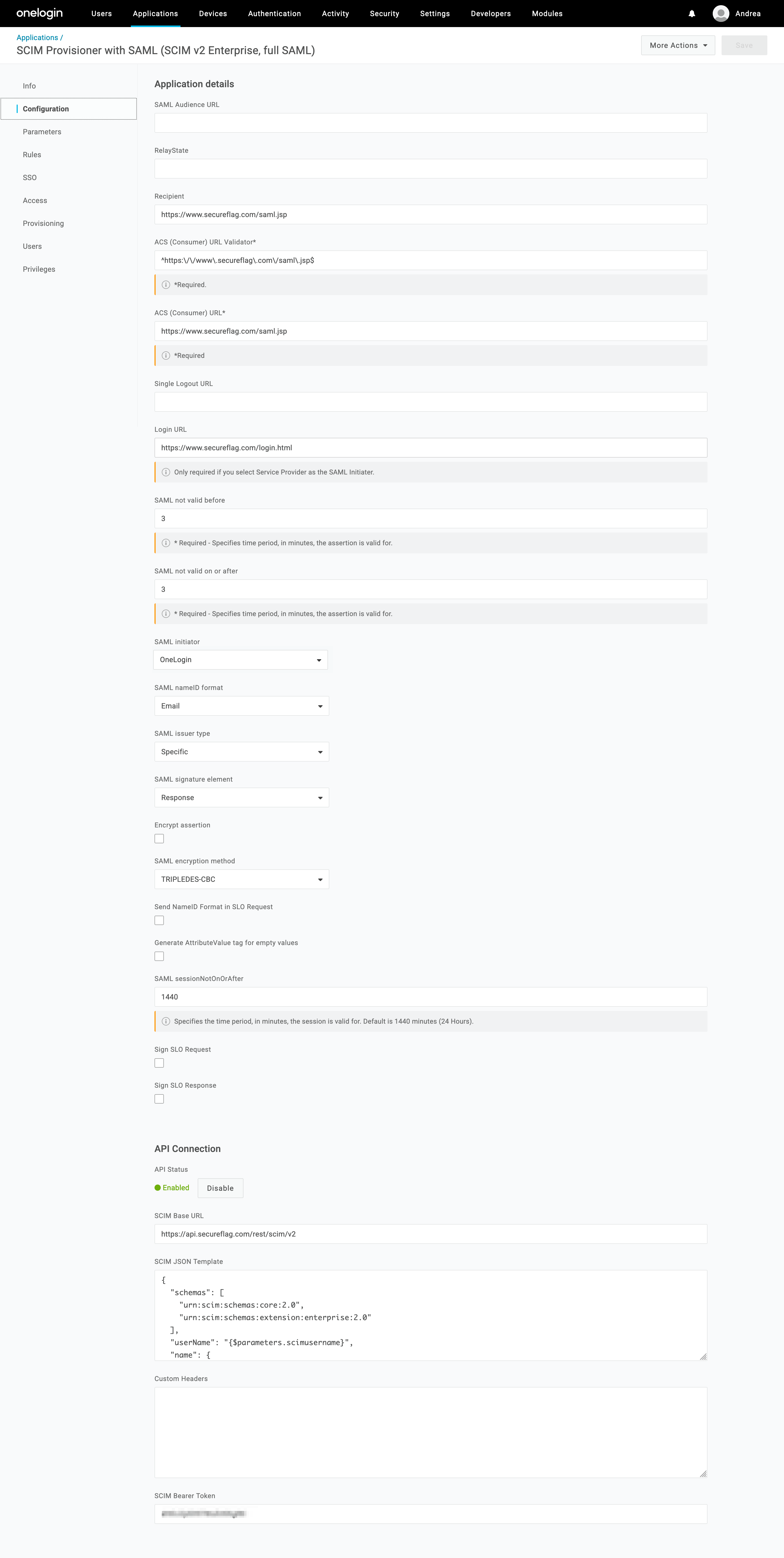Click inside the Custom Headers textarea
Viewport: 784px width, 1558px height.
point(431,1433)
